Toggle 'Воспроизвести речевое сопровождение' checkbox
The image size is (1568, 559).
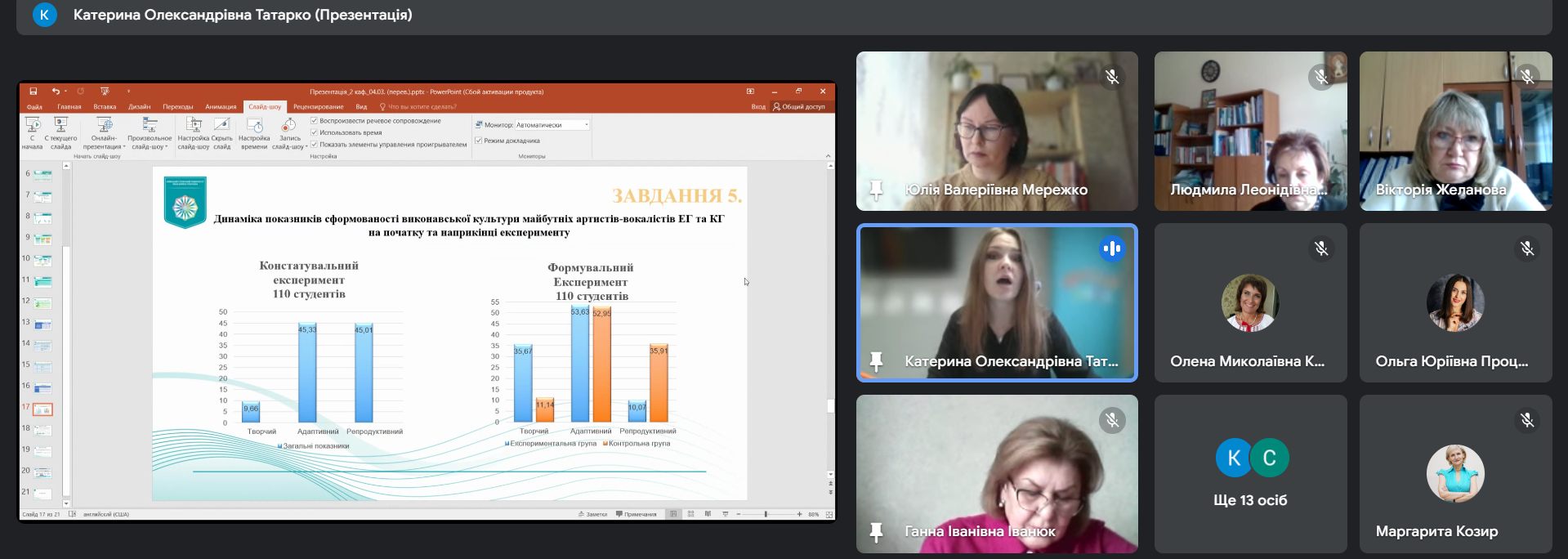pos(315,121)
